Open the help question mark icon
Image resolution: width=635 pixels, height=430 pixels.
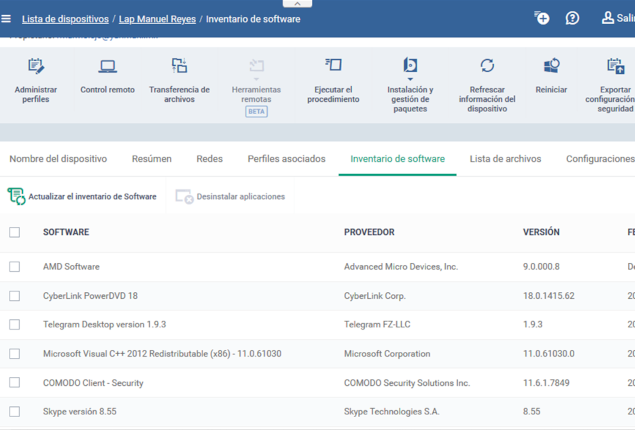click(572, 18)
